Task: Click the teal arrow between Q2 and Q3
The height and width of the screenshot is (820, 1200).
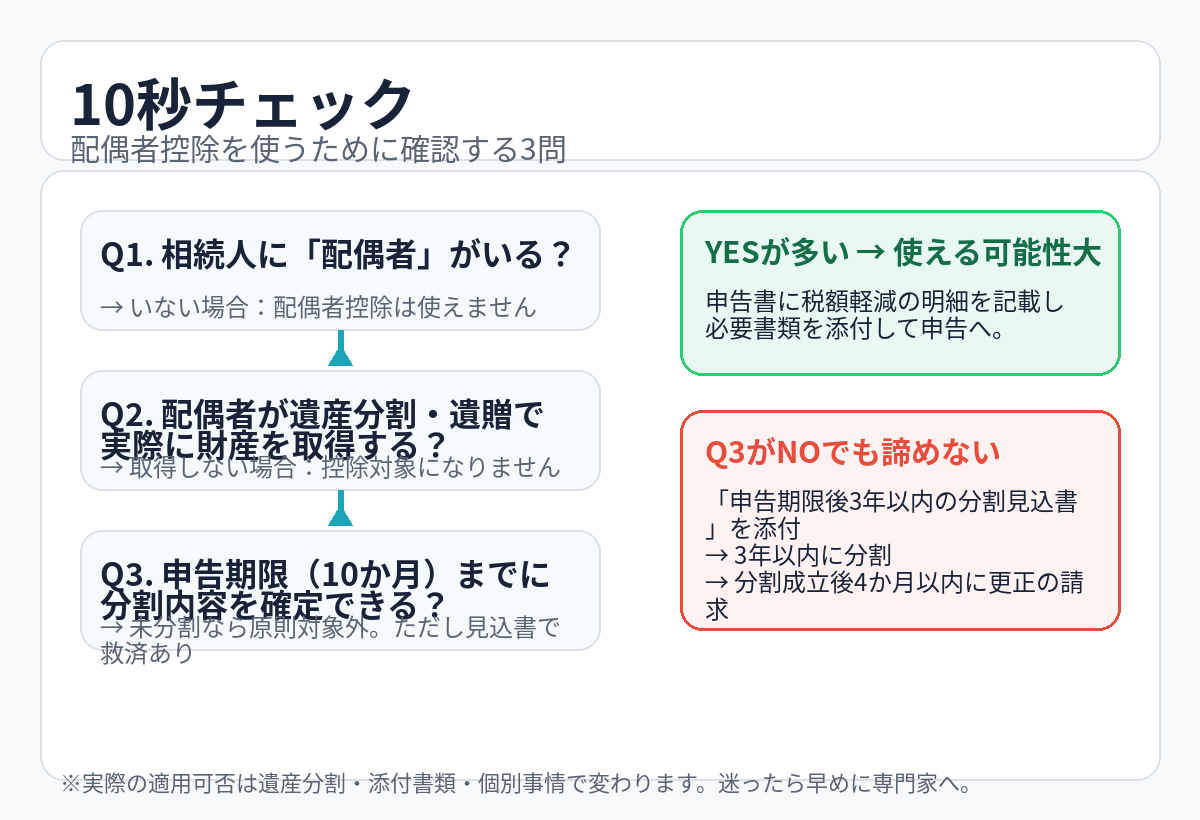Action: click(341, 511)
